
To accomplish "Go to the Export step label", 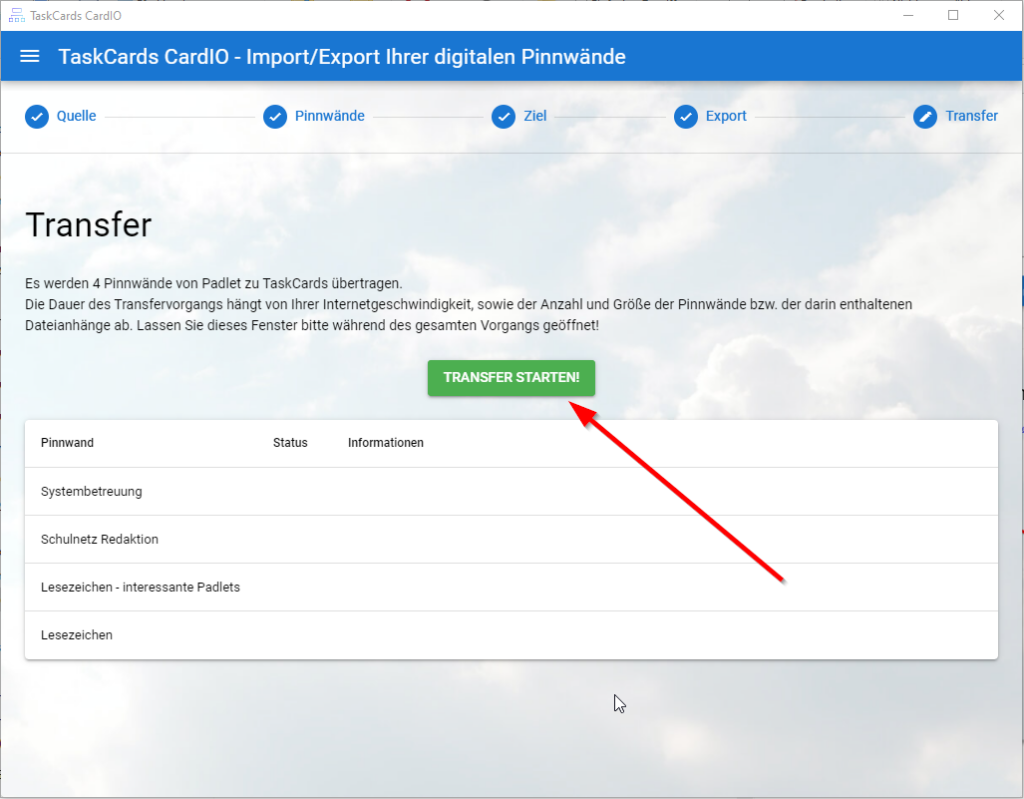I will point(726,116).
